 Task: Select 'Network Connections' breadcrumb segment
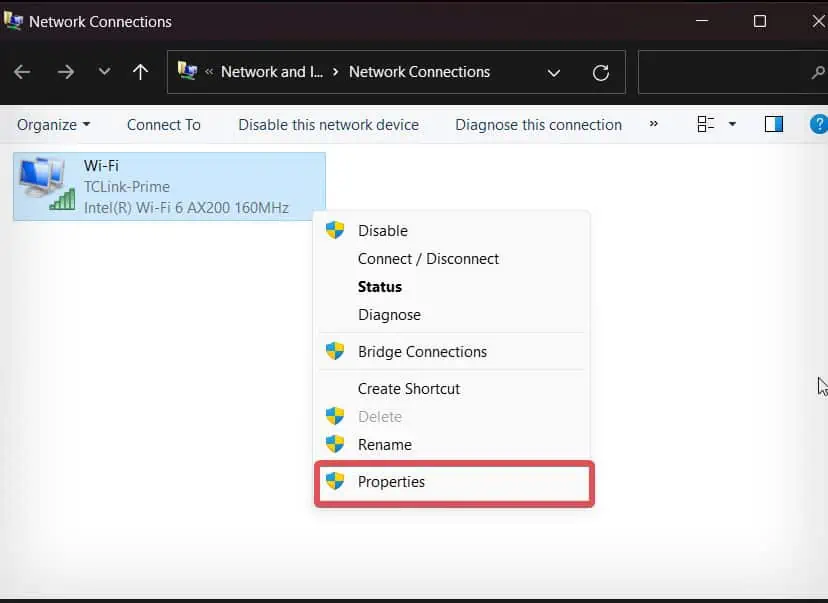[419, 72]
